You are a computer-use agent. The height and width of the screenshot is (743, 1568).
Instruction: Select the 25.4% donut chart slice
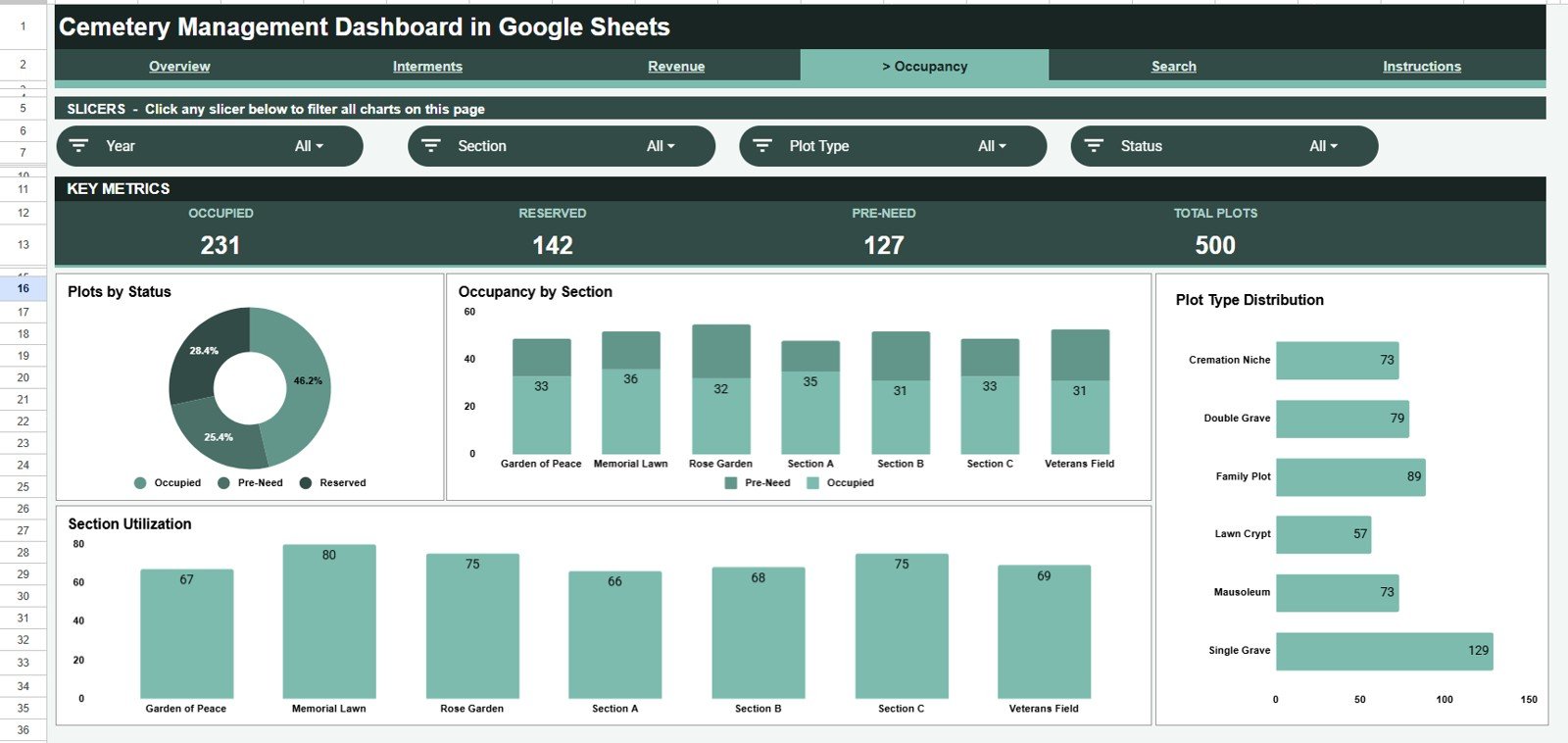point(220,436)
